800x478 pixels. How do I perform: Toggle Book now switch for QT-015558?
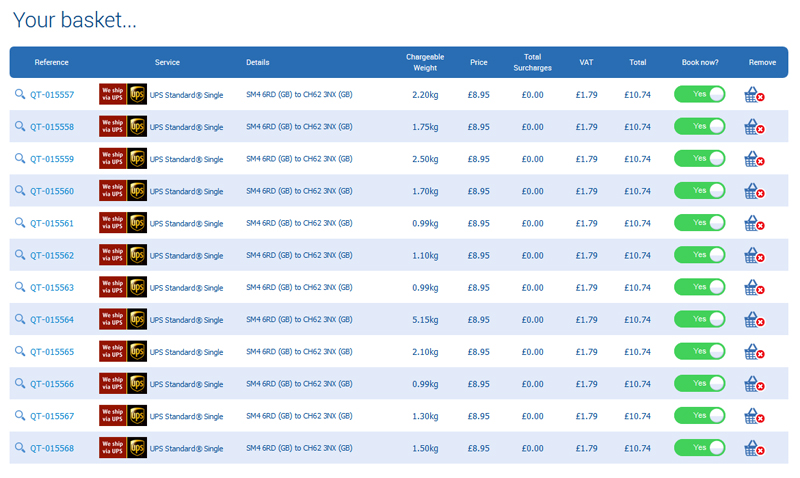[699, 127]
